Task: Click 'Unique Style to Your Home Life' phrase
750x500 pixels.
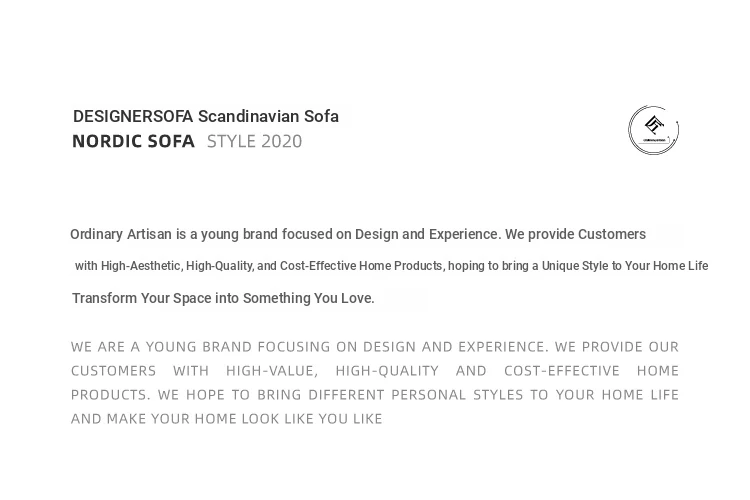Action: pos(625,266)
